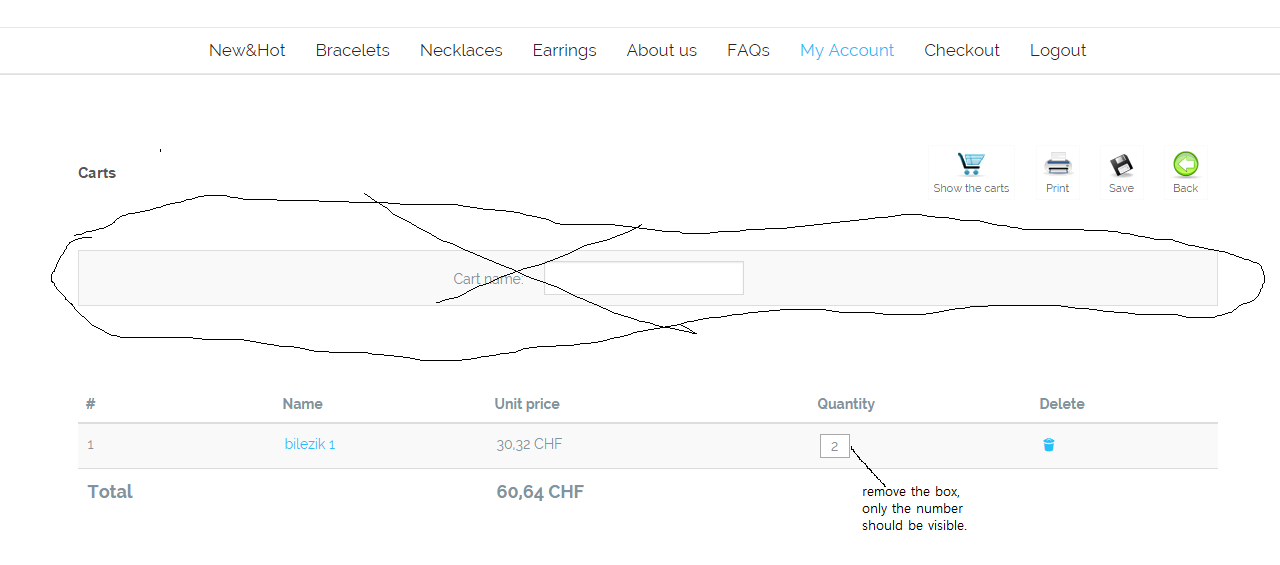
Task: Open the Necklaces category
Action: tap(461, 50)
